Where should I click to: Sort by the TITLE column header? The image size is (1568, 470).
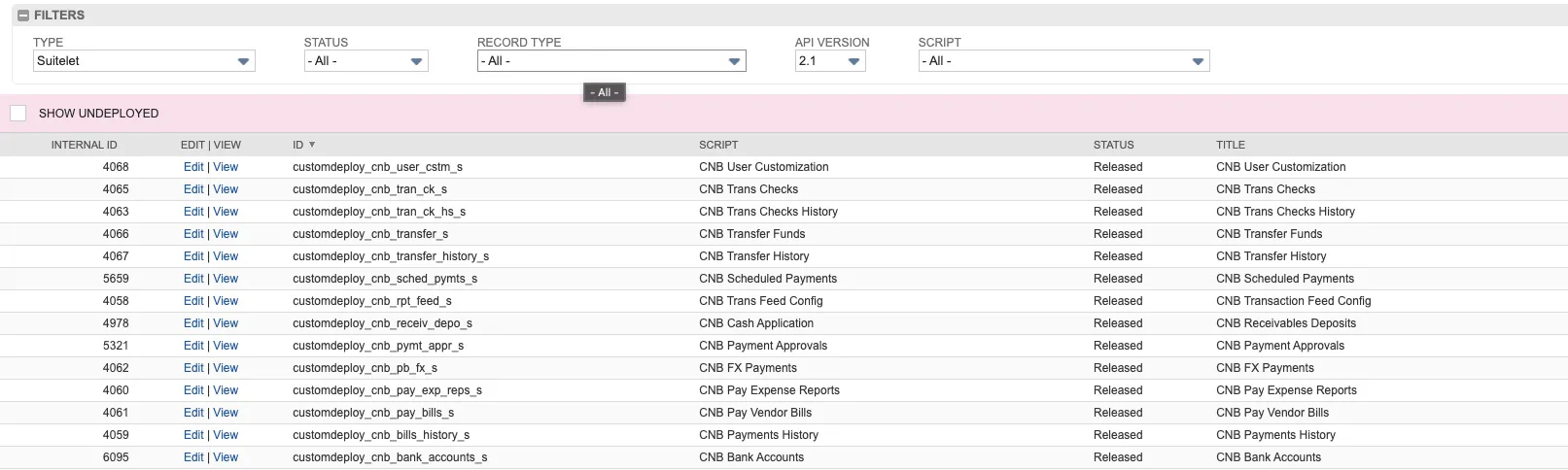1231,145
